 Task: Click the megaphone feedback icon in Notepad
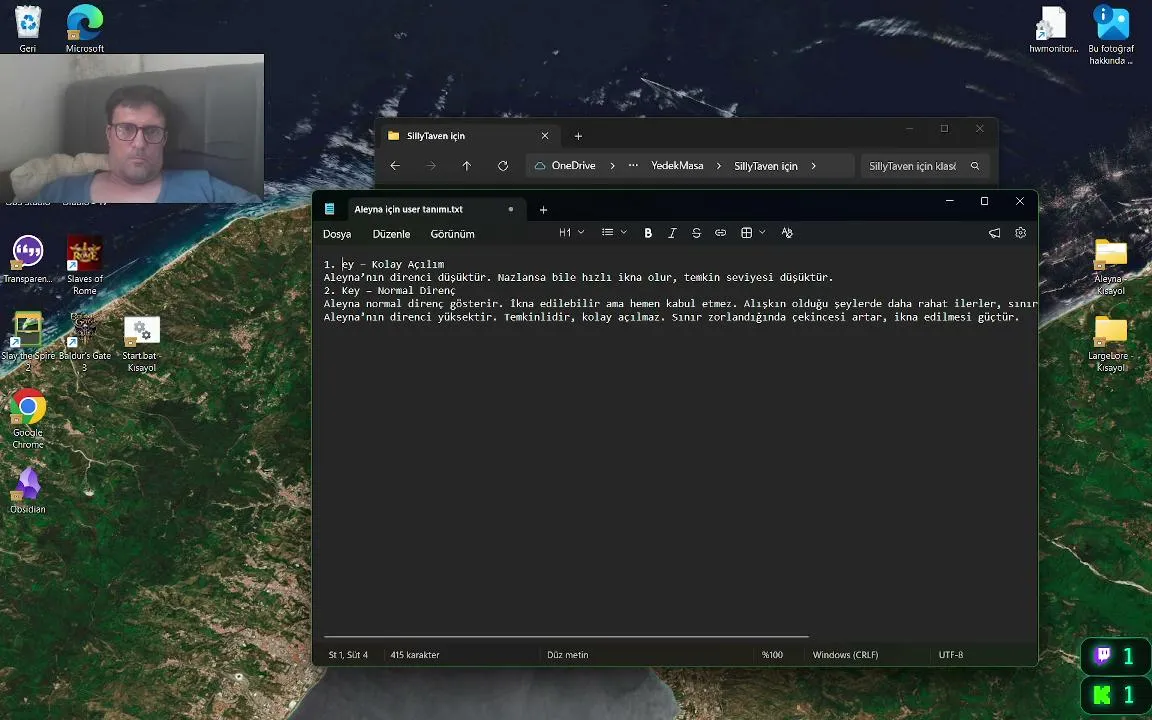(994, 233)
